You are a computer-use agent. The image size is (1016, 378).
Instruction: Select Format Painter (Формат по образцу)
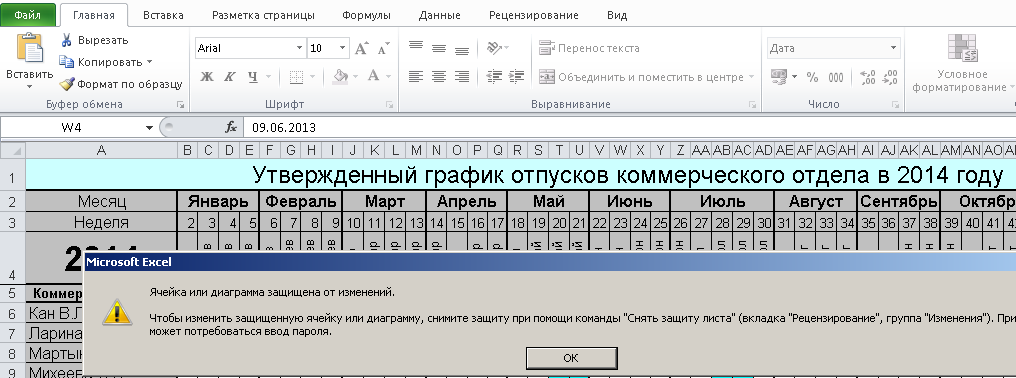tap(121, 84)
